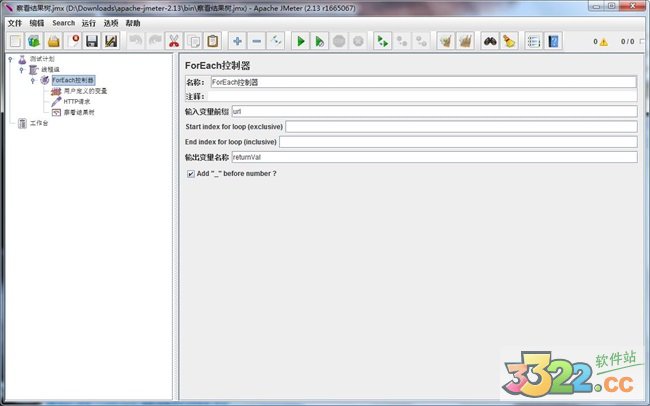Select 工作台 node in tree
Viewport: 650px width, 406px height.
coord(39,123)
